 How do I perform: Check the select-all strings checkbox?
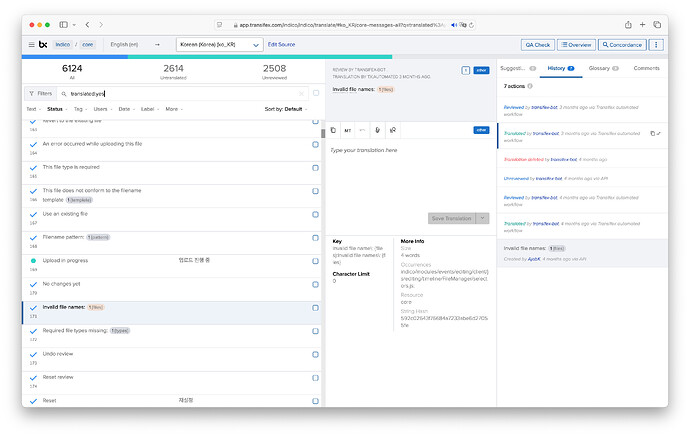click(x=316, y=93)
